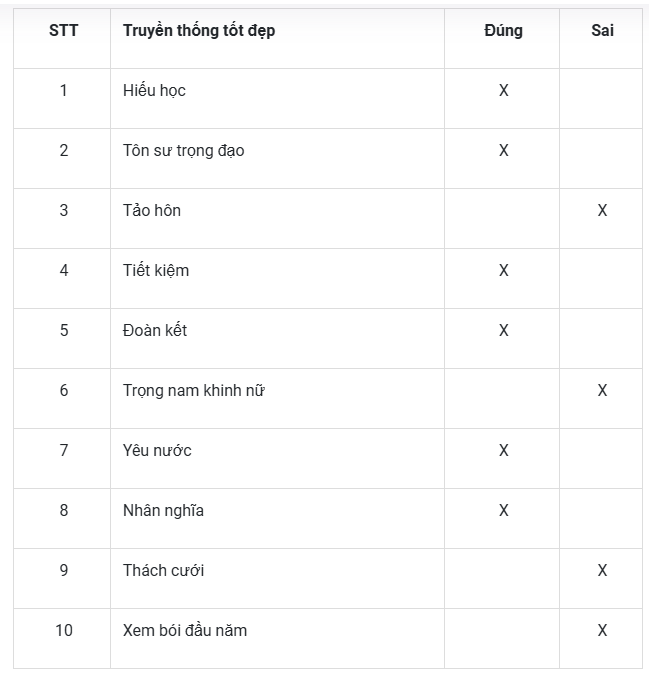Select the 'Yêu nước' cell

click(x=277, y=458)
